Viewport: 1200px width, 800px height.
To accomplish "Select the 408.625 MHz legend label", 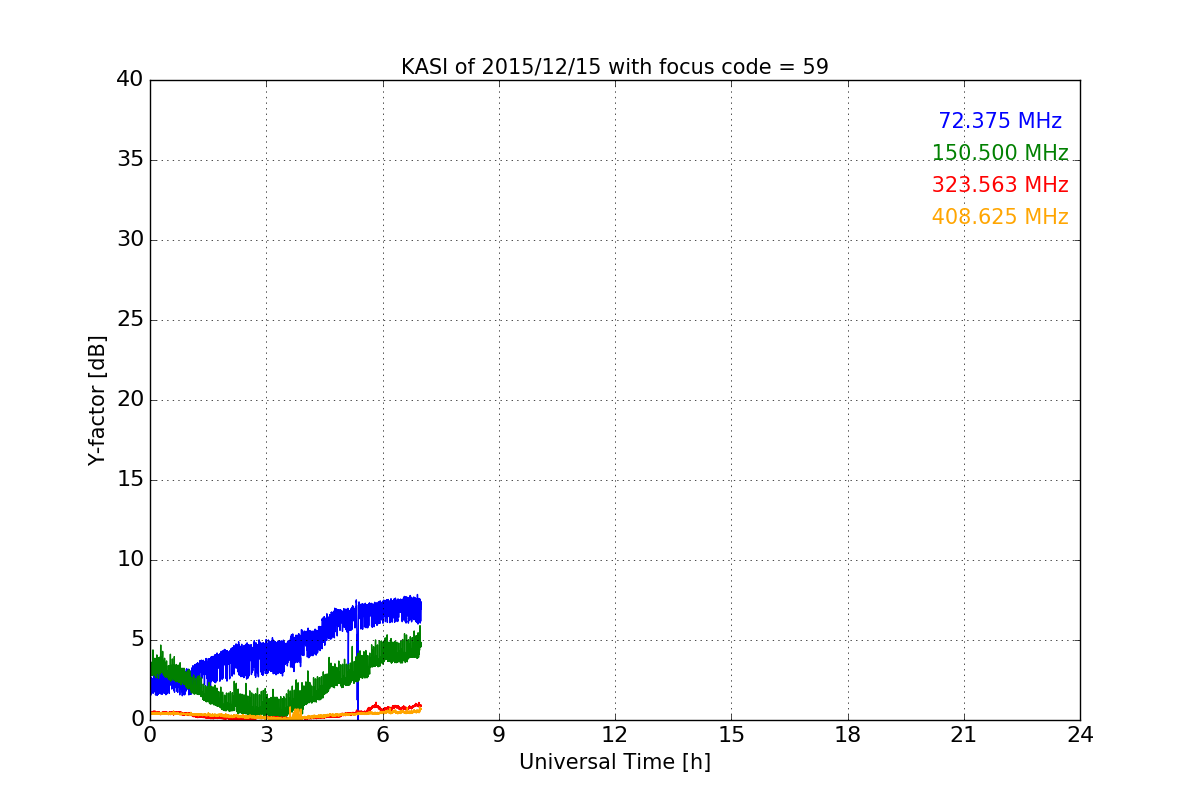I will (x=1000, y=217).
